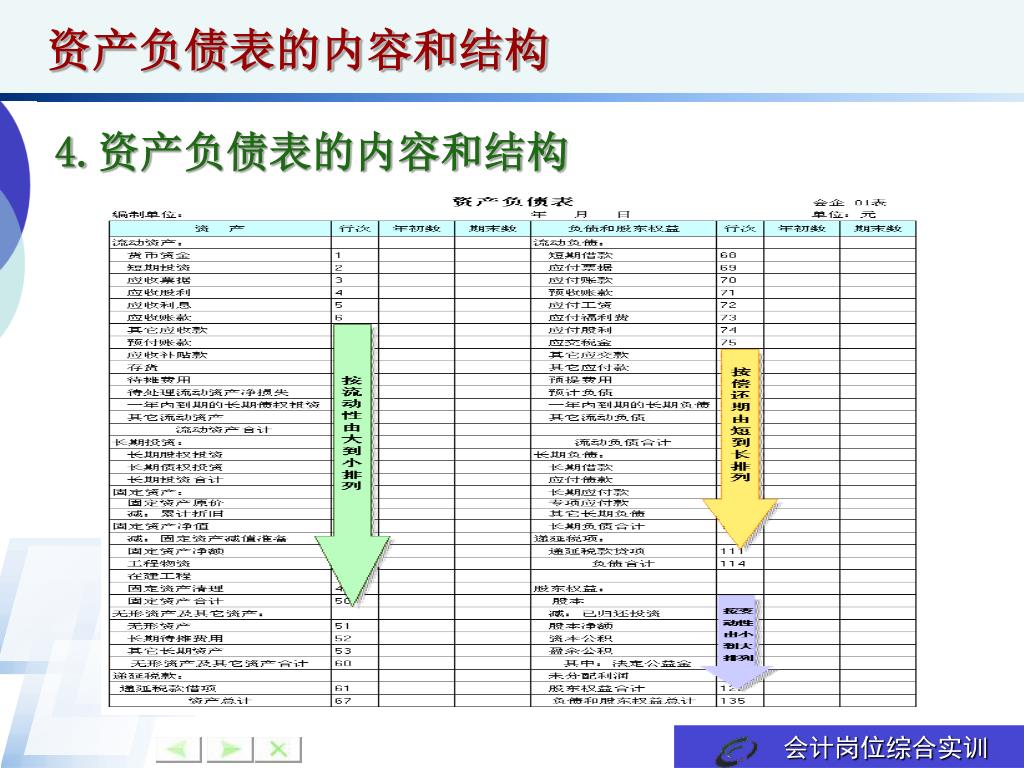Select the 其它流动资产 row
This screenshot has height=768, width=1024.
(x=175, y=417)
